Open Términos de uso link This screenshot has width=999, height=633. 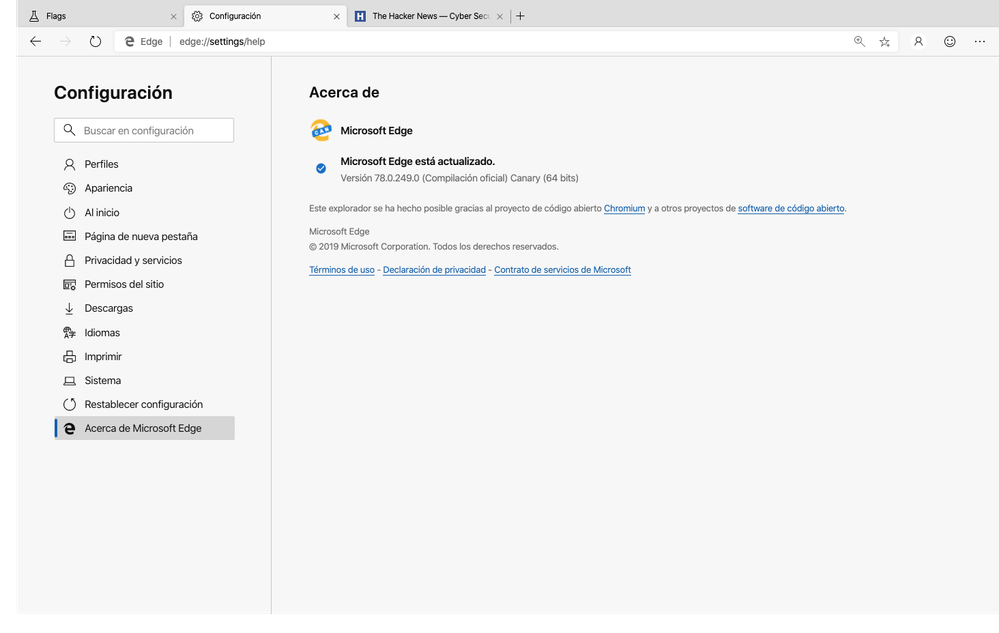click(x=341, y=270)
